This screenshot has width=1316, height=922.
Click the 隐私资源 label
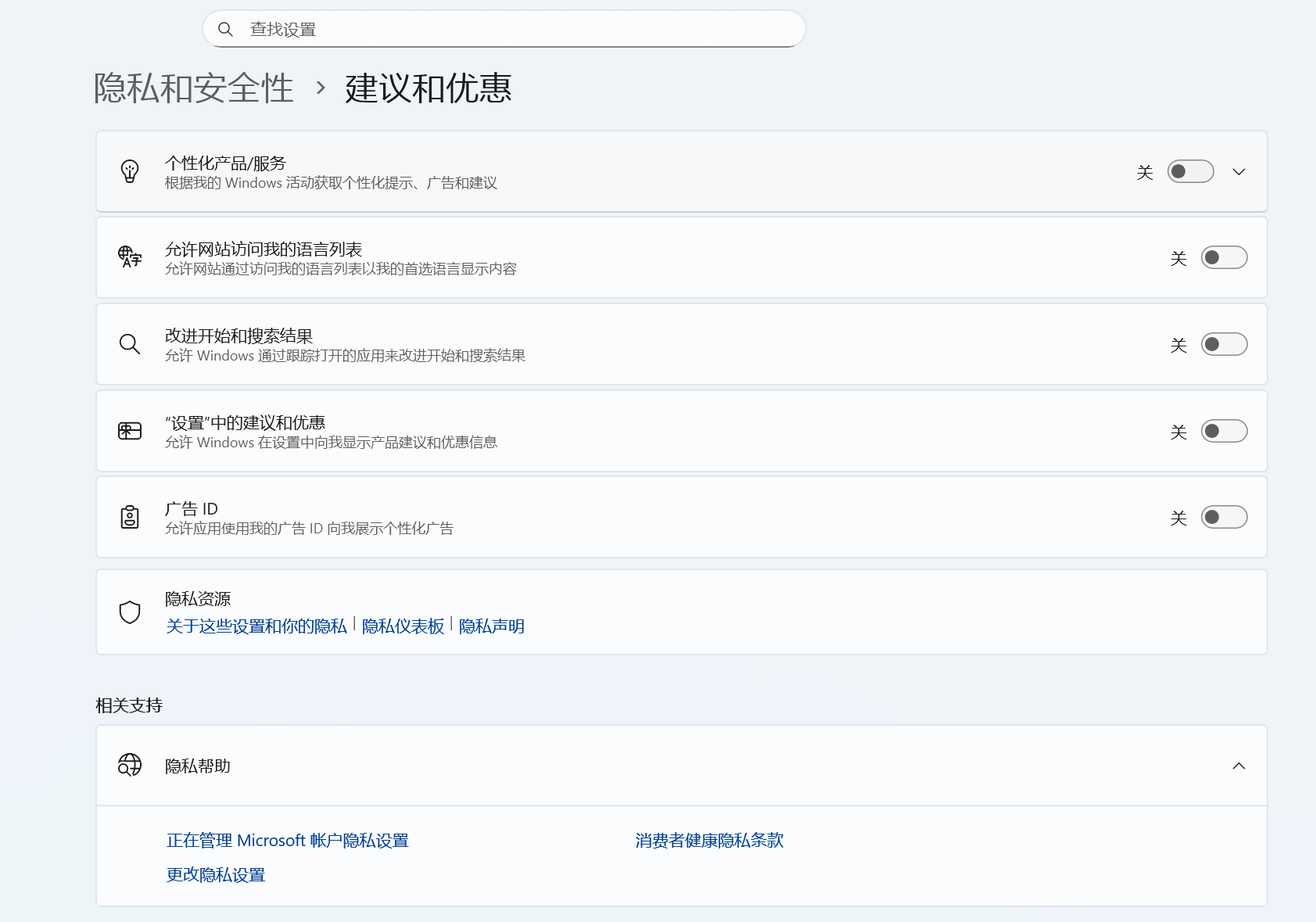[198, 599]
